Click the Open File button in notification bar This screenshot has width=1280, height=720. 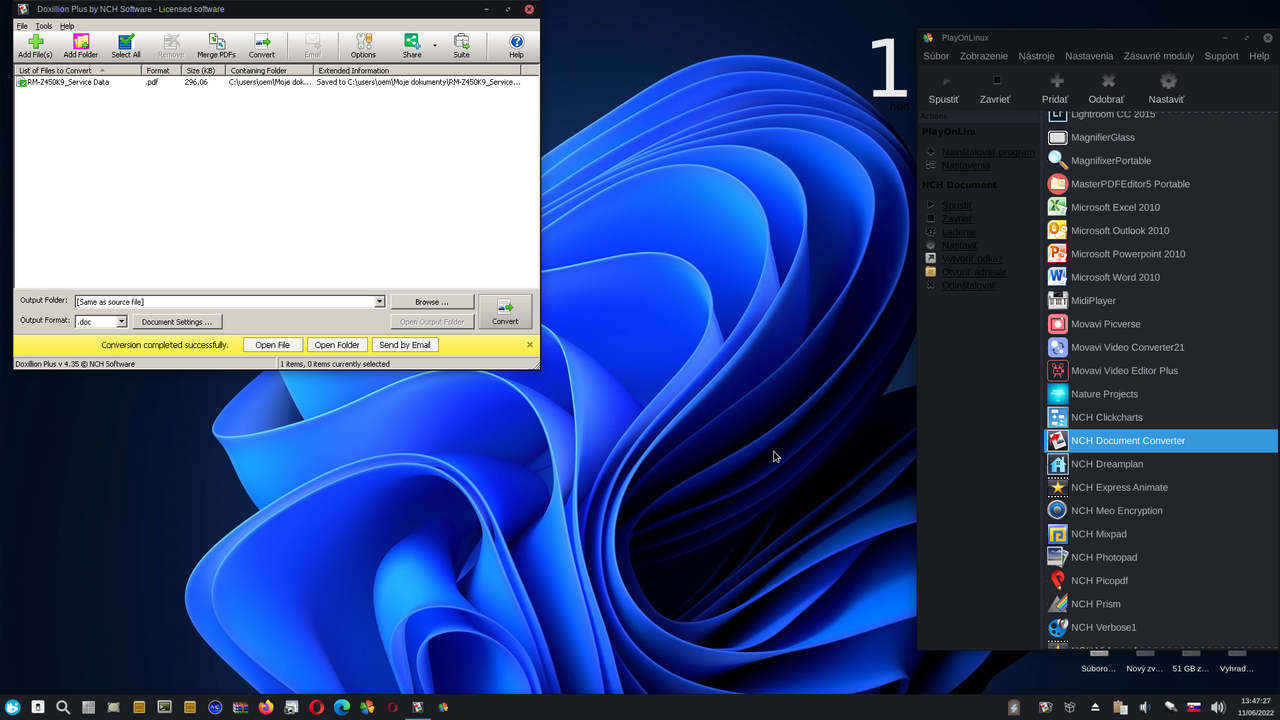click(272, 345)
